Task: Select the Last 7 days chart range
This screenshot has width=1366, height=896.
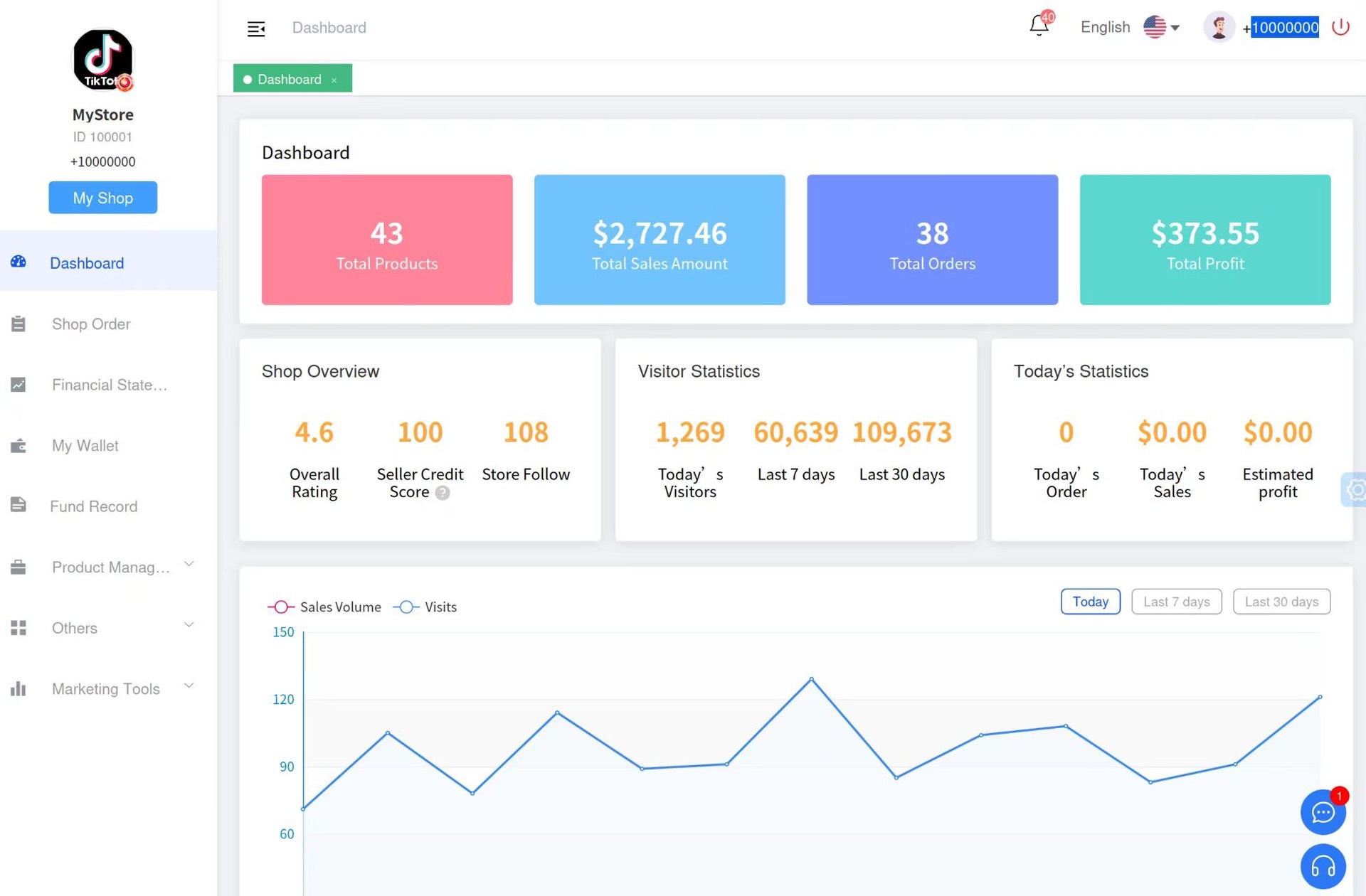Action: coord(1176,602)
